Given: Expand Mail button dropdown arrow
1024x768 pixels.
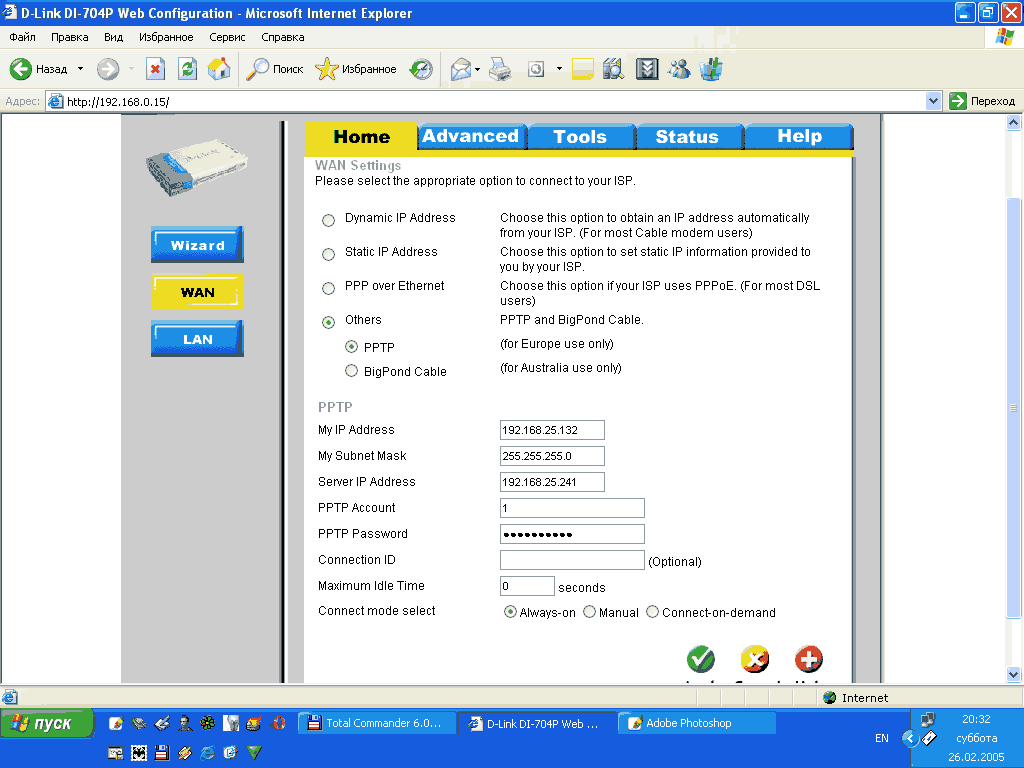Looking at the screenshot, I should pos(477,69).
